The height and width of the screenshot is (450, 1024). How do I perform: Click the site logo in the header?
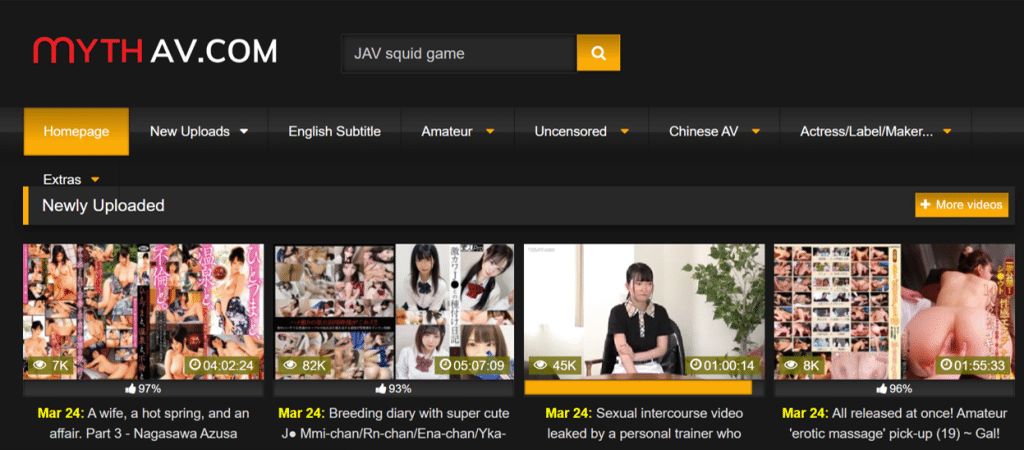click(155, 51)
